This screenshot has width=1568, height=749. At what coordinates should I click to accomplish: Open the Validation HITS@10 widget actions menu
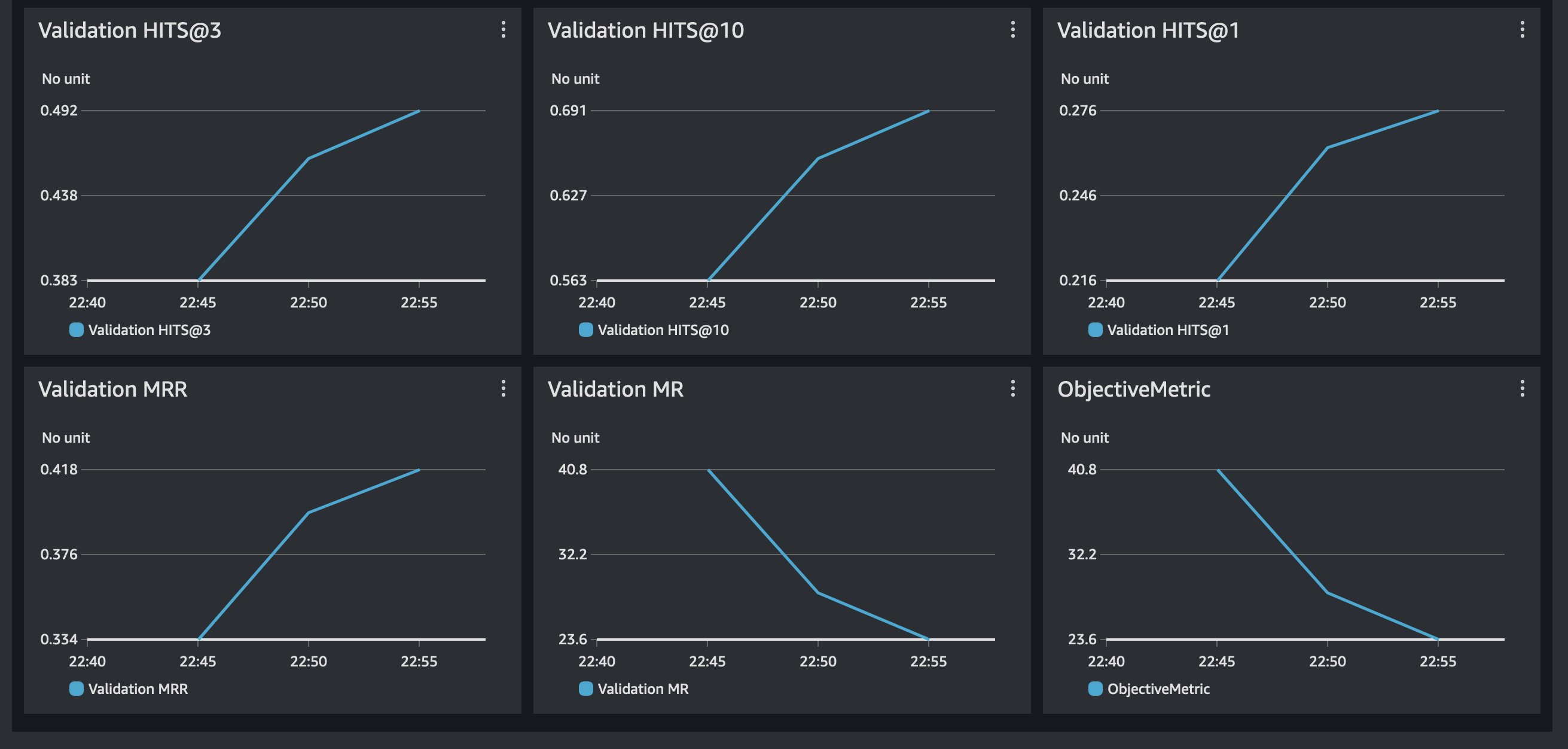click(1013, 29)
